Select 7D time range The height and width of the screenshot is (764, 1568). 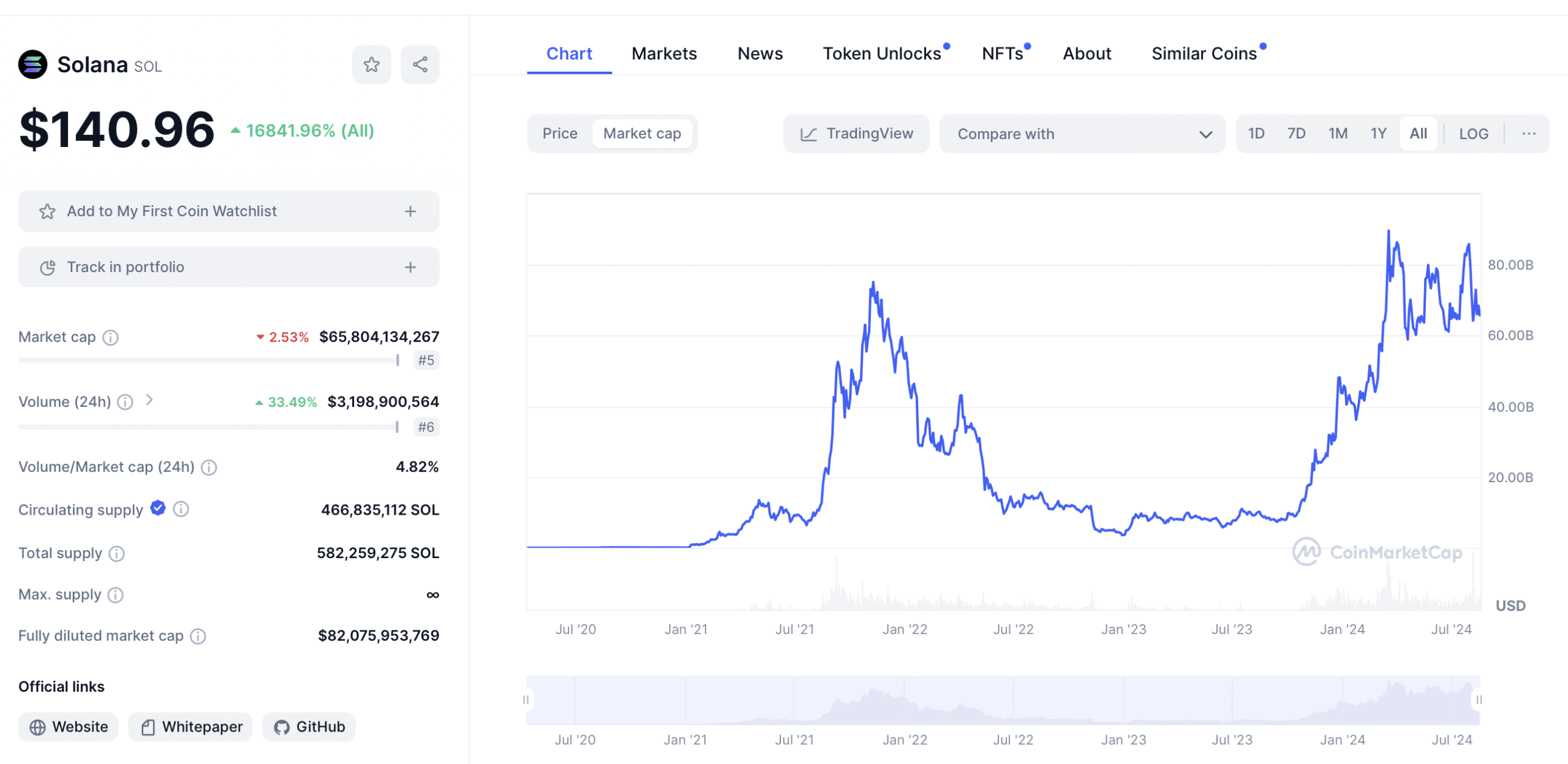click(1296, 134)
